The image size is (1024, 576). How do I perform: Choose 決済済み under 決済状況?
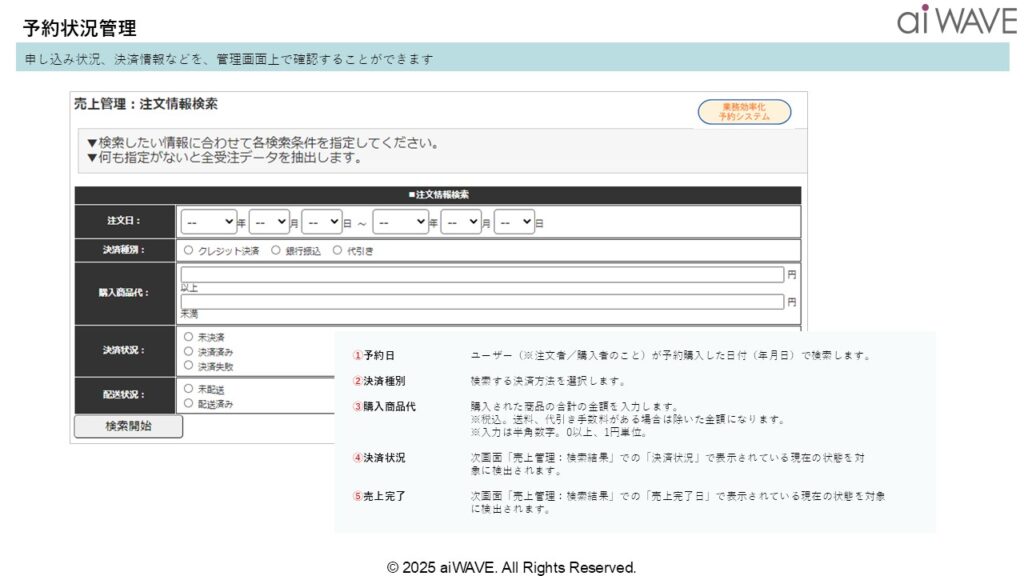tap(189, 351)
